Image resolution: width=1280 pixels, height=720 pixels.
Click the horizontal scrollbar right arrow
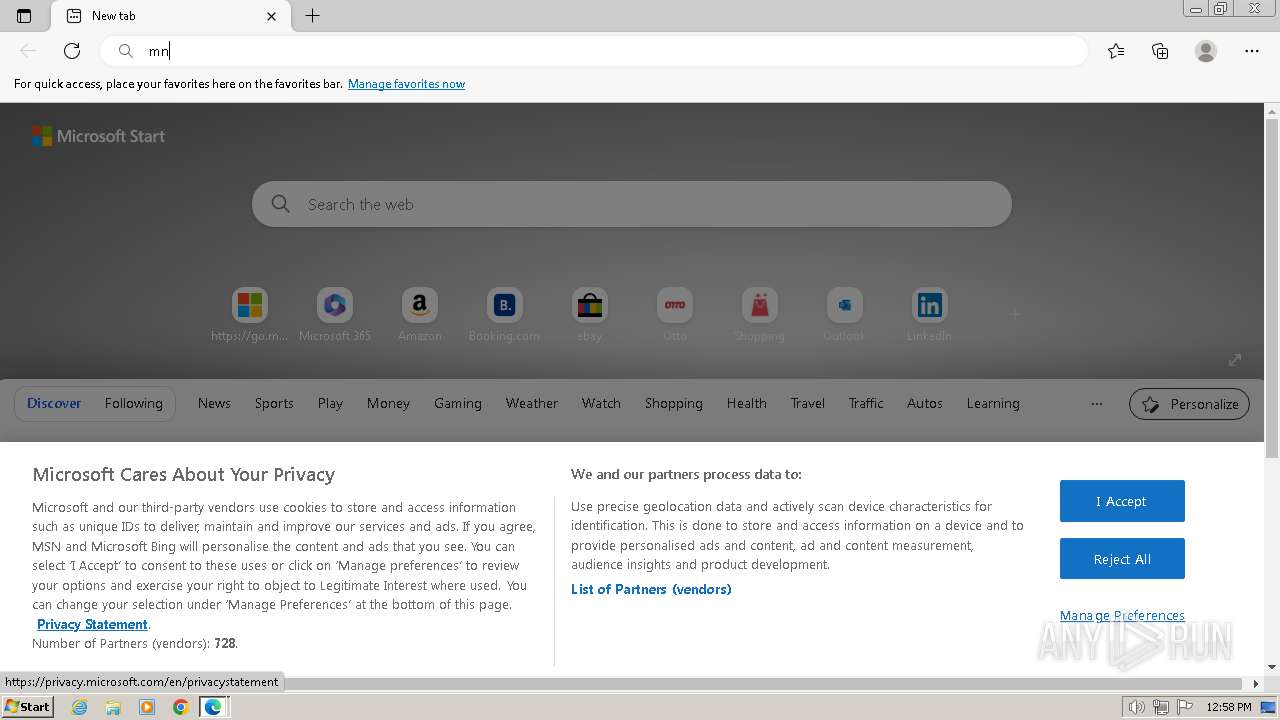point(1257,684)
